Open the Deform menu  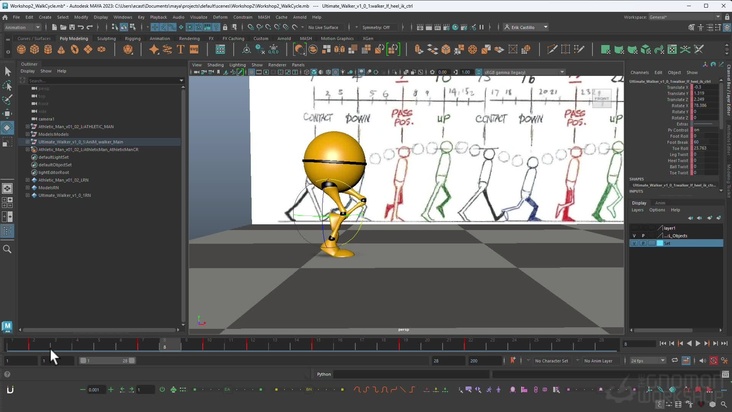tap(220, 17)
